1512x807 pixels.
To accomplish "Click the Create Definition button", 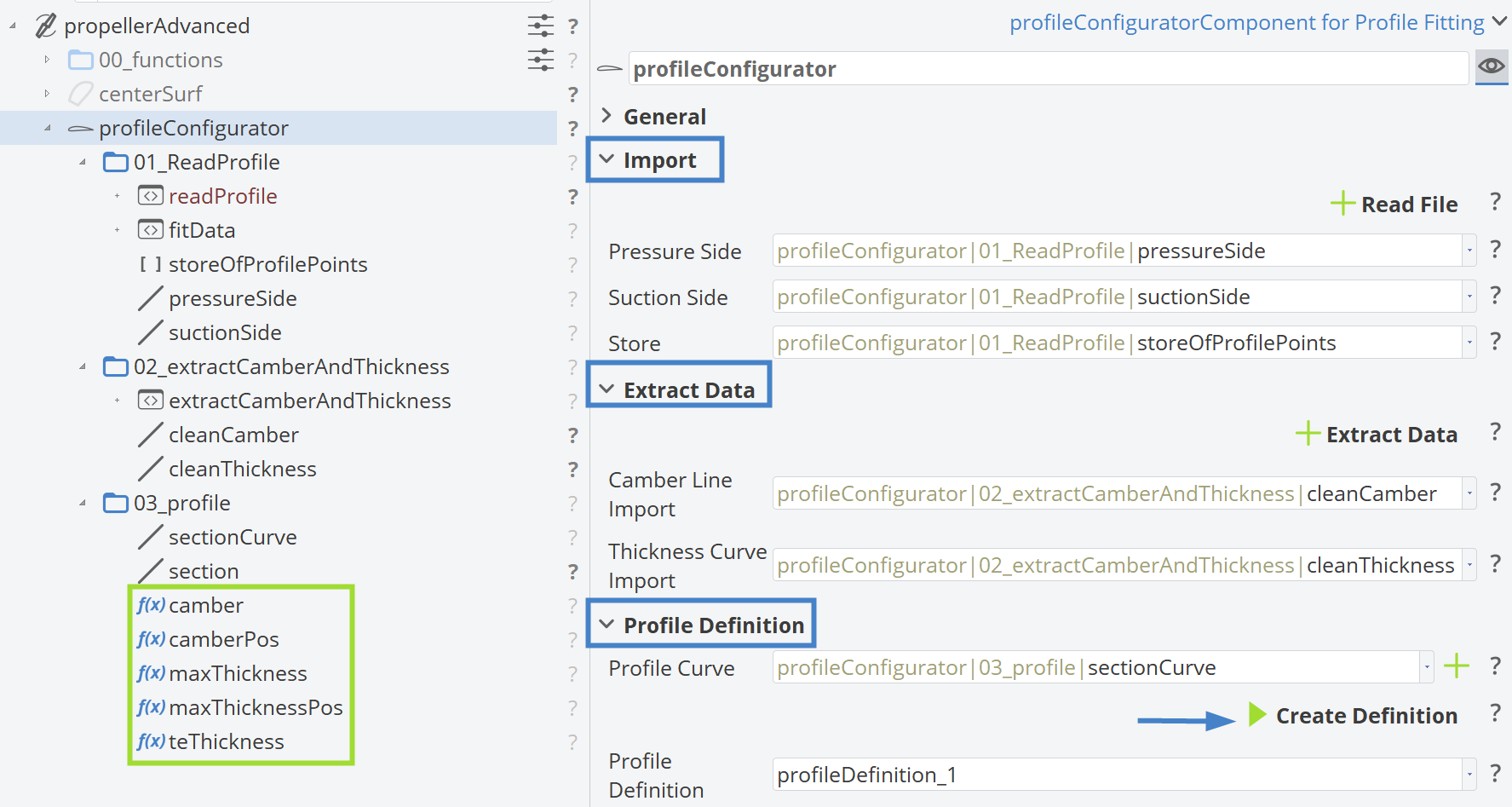I will click(1353, 716).
